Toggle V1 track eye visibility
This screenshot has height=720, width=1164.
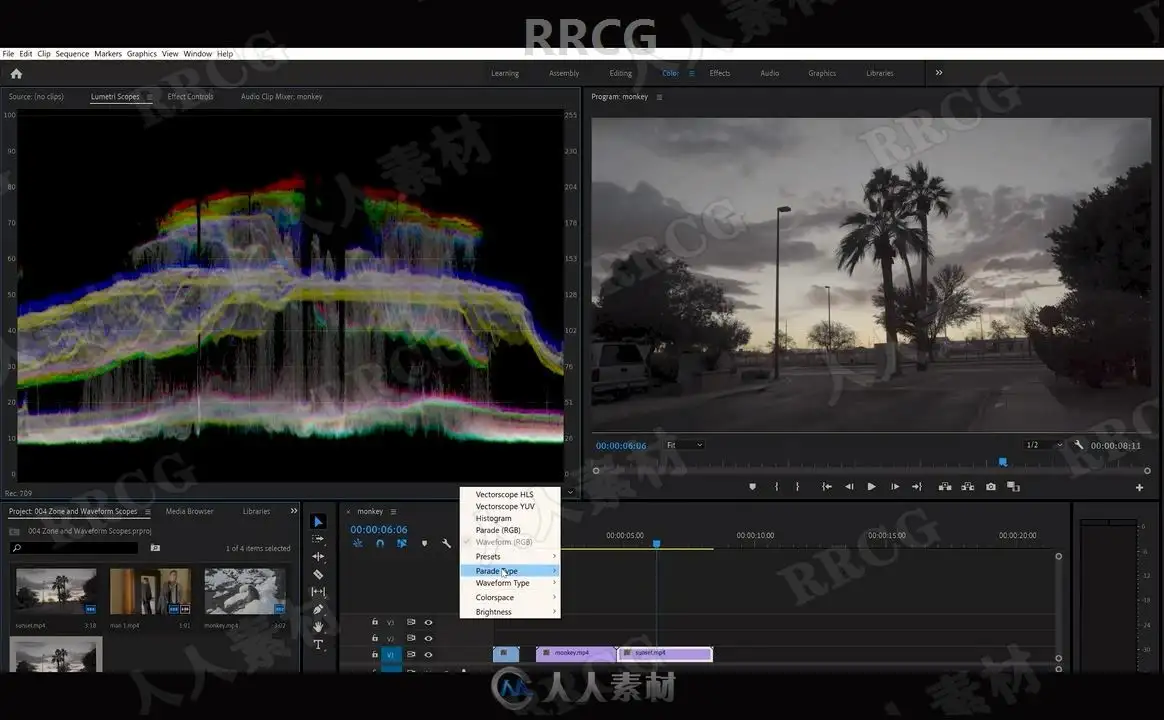click(x=428, y=655)
